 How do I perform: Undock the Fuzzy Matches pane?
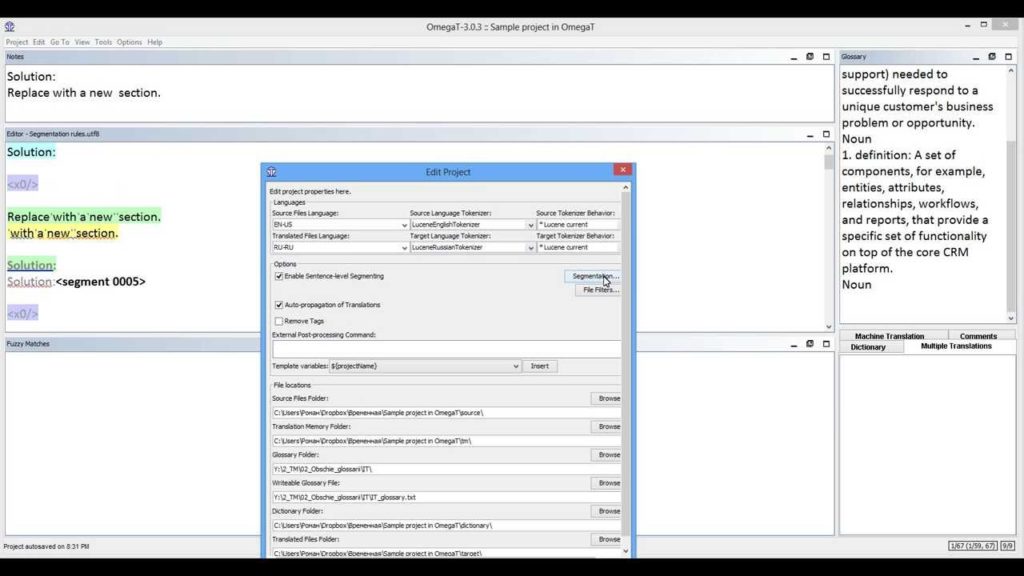pyautogui.click(x=810, y=345)
